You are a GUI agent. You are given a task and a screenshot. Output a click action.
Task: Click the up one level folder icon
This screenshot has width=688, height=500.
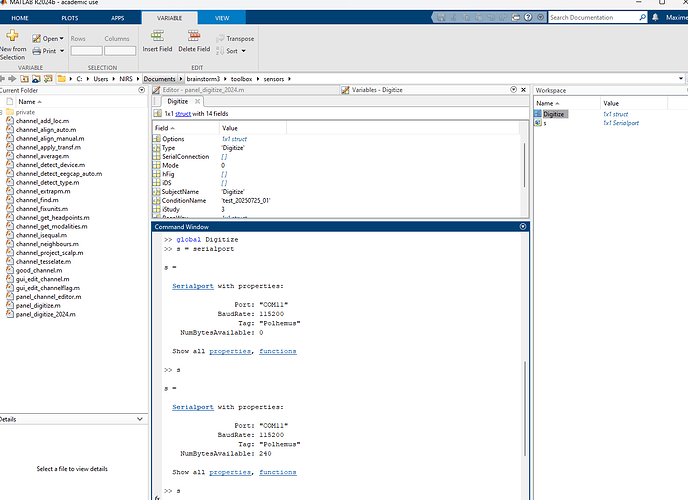[x=25, y=79]
